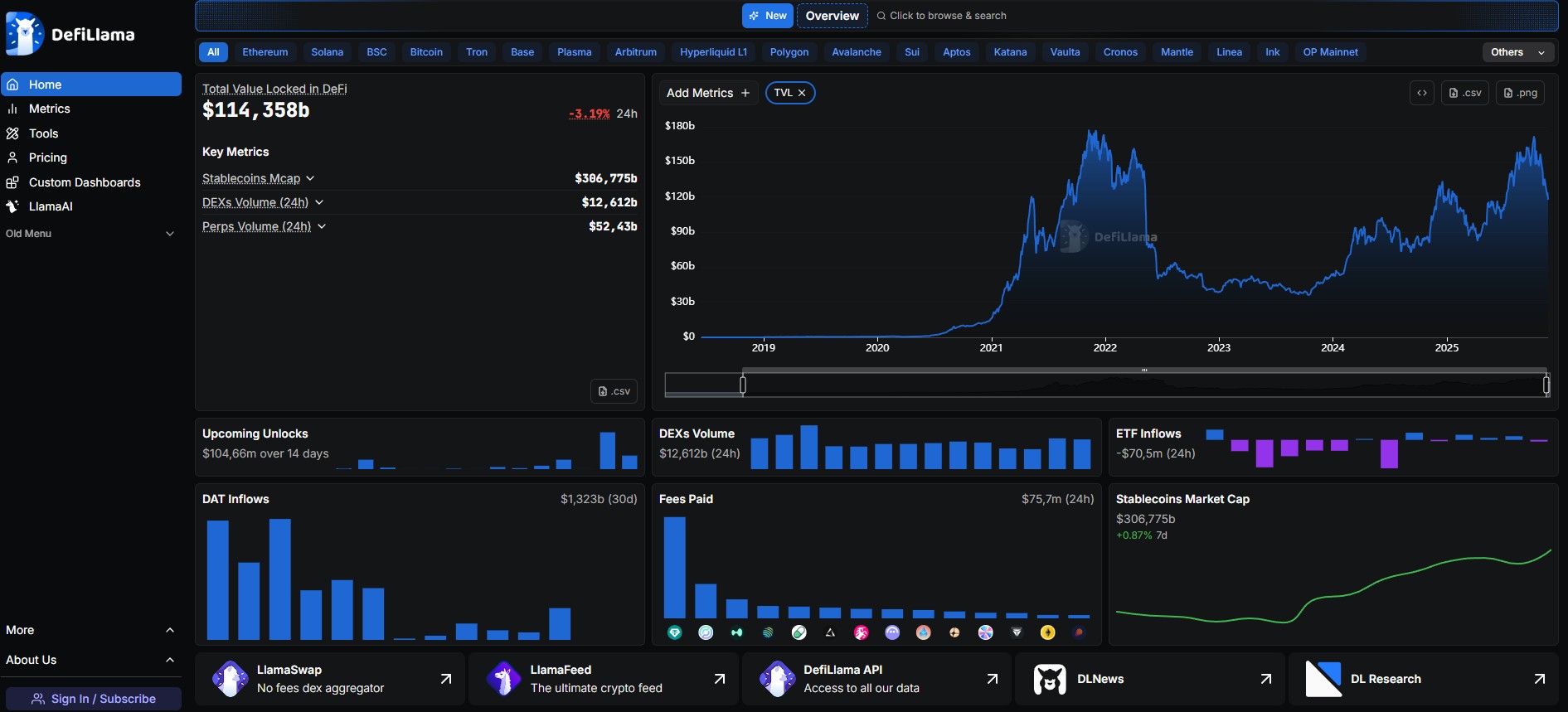The width and height of the screenshot is (1568, 712).
Task: Select the Ethereum chain filter
Action: (x=265, y=52)
